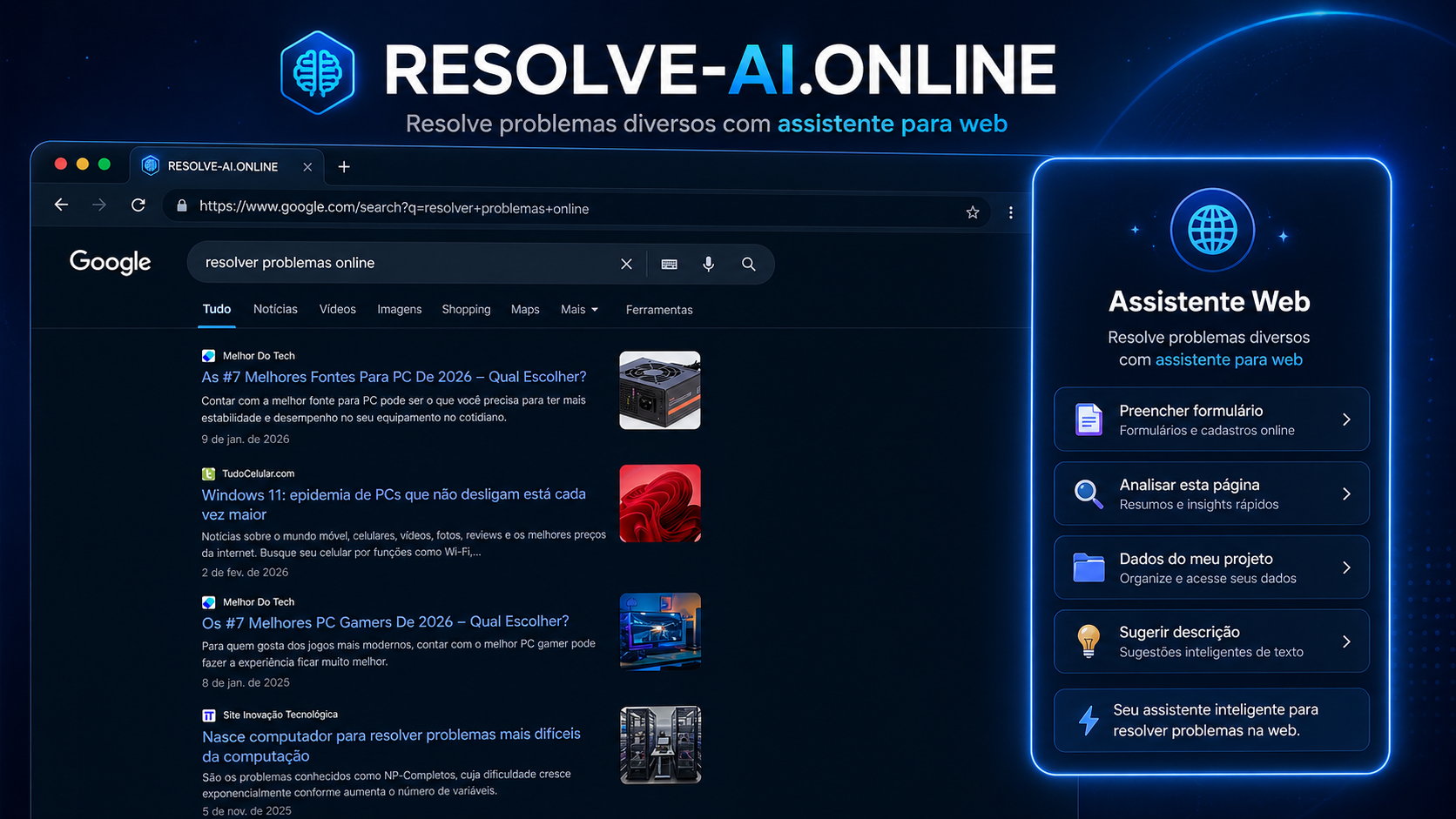Open the Nasce computador para resolver problemas link
This screenshot has width=1456, height=819.
(x=391, y=745)
